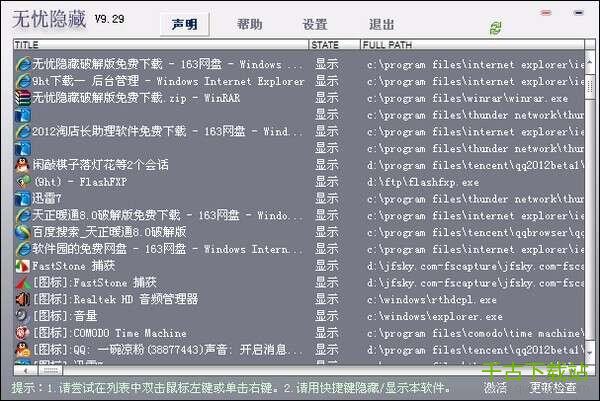Click the Realtek HD 音频管理器 tray icon
This screenshot has width=600, height=401.
(x=22, y=299)
